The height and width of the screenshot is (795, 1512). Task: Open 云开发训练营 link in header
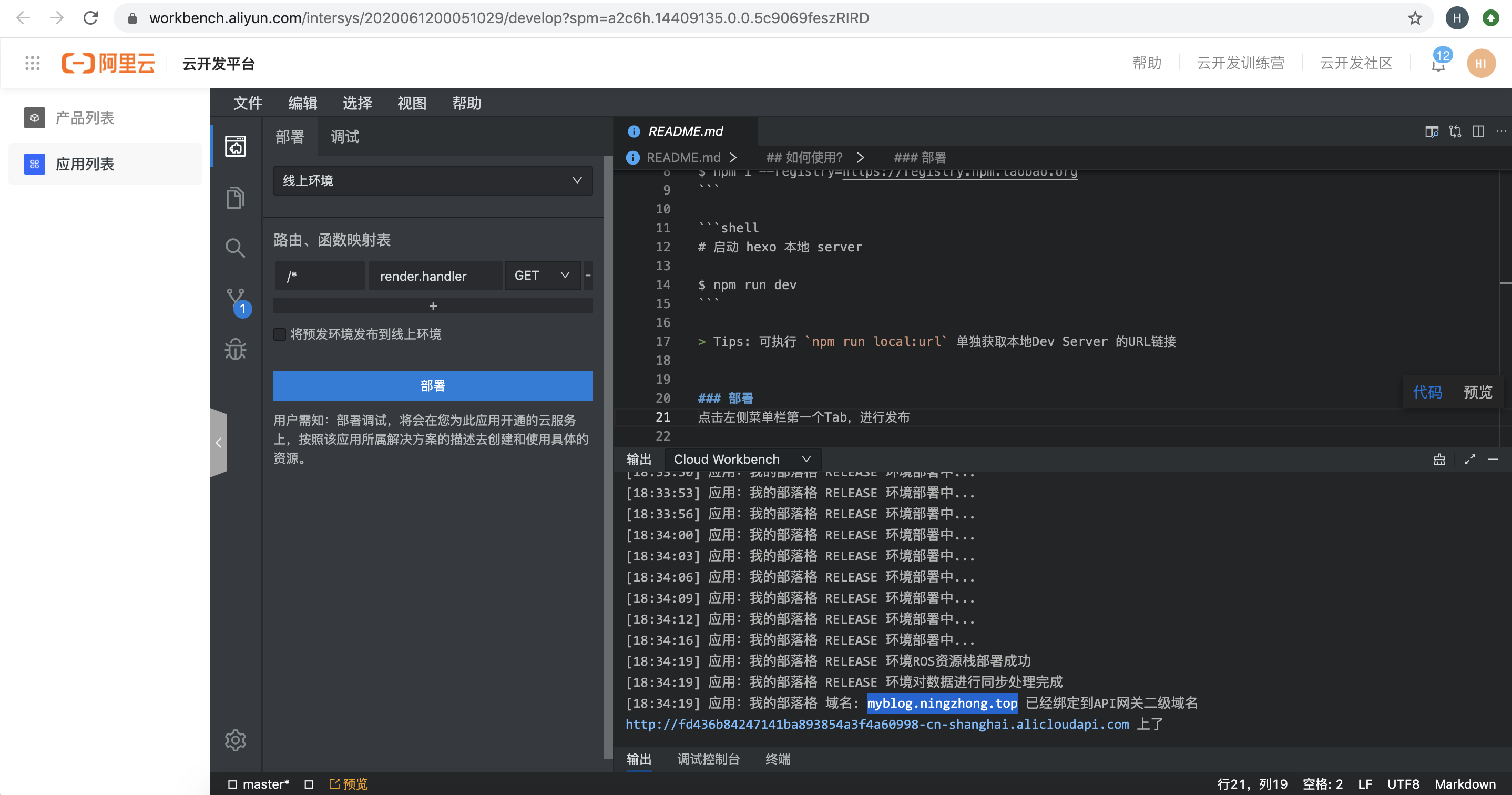point(1240,63)
